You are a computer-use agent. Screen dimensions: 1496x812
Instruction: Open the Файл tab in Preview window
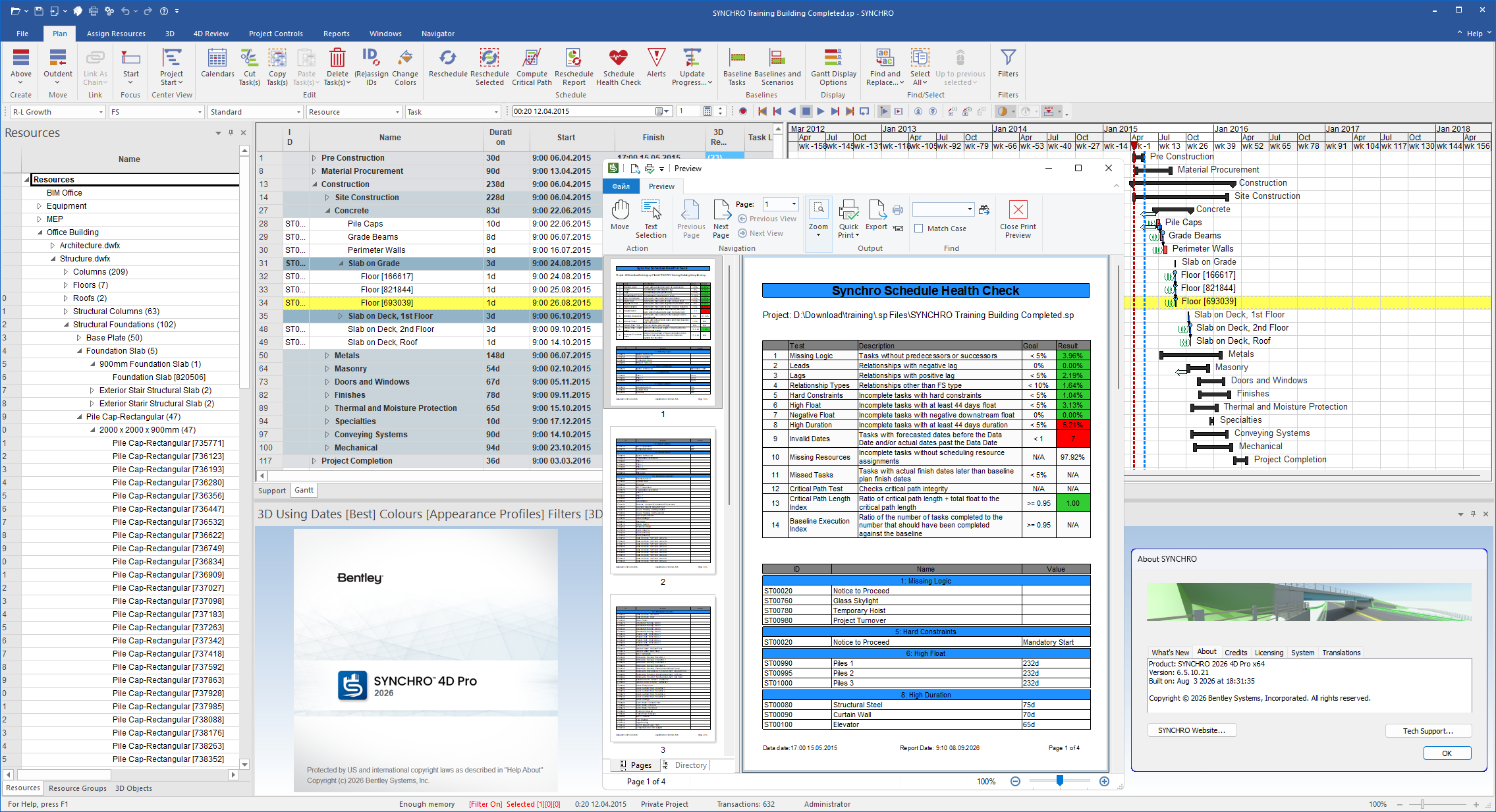point(621,186)
